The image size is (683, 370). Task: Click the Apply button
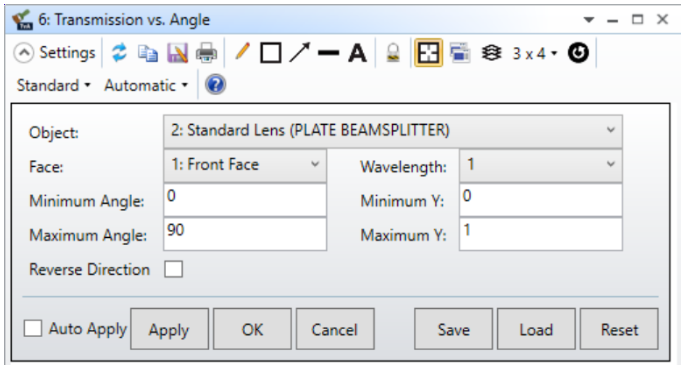click(x=169, y=329)
